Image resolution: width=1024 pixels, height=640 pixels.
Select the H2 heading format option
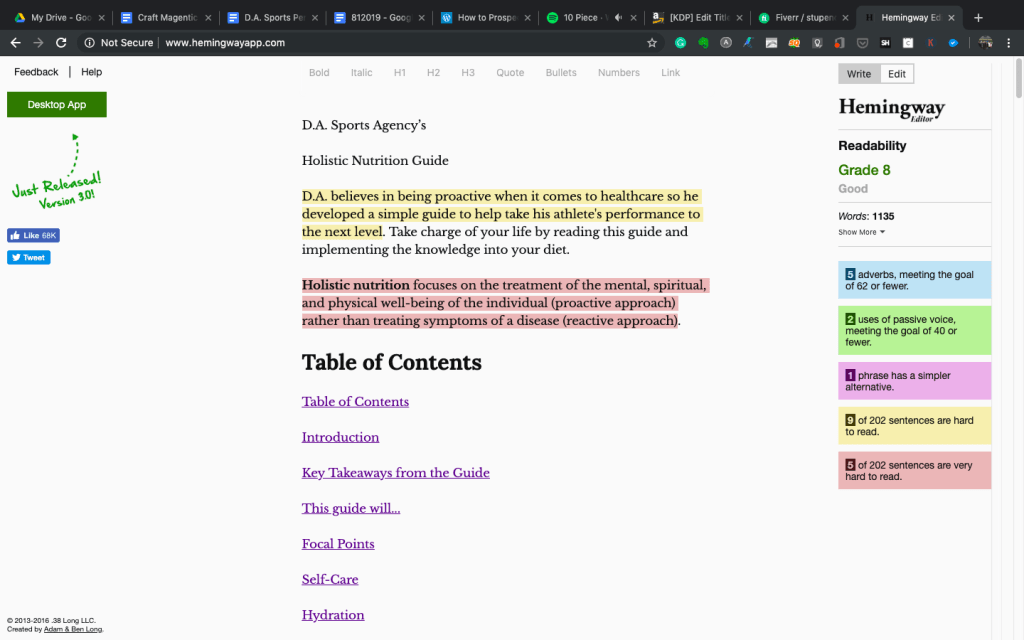pyautogui.click(x=433, y=73)
